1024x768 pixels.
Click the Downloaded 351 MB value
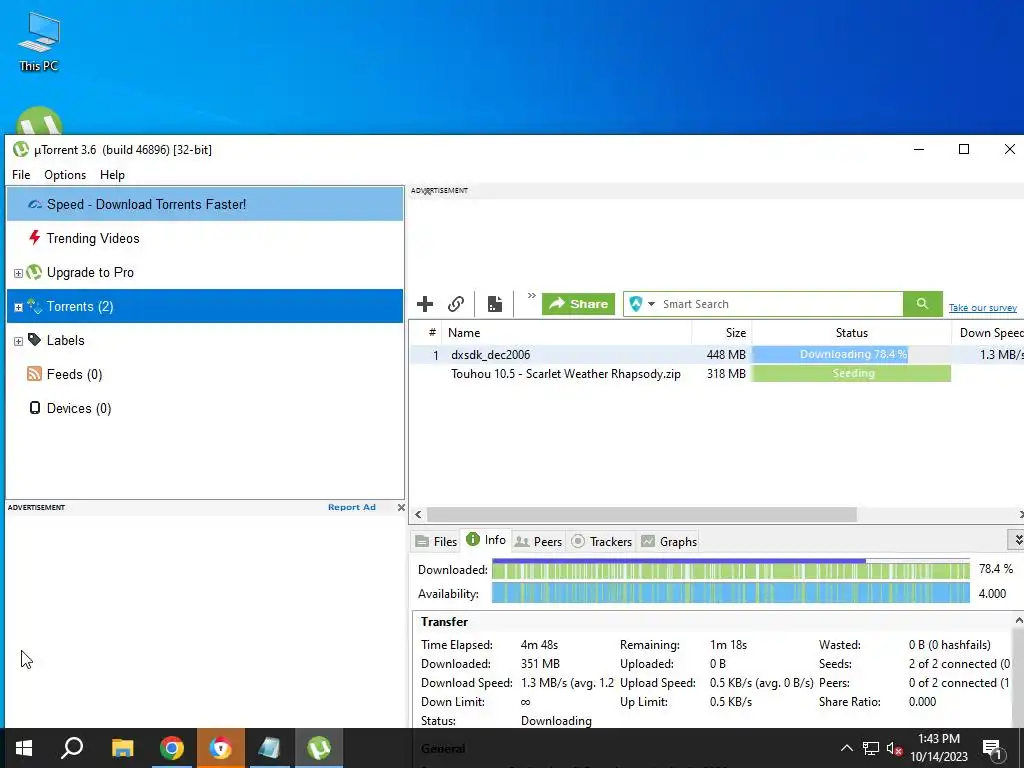[540, 664]
